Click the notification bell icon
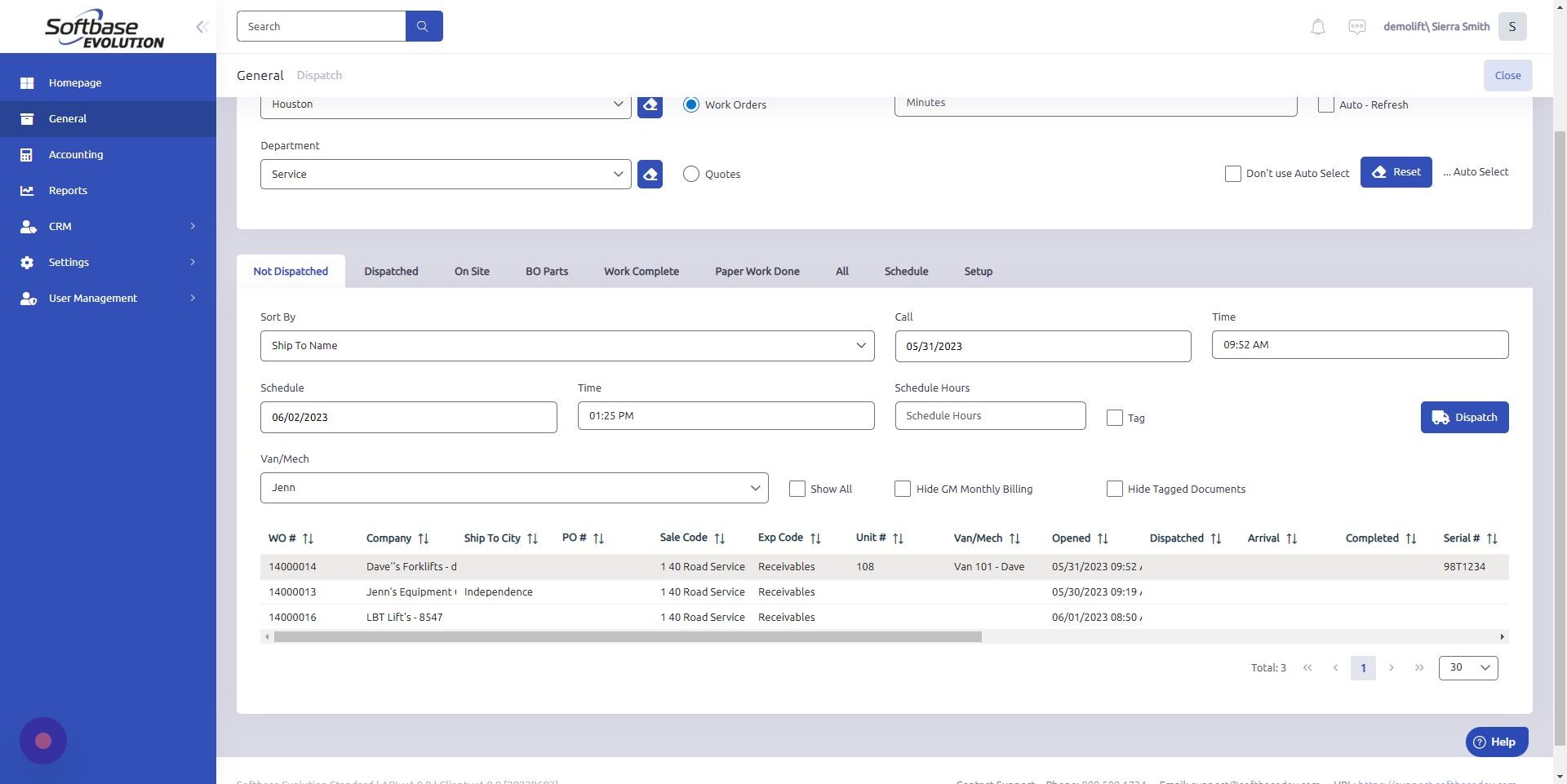1567x784 pixels. (x=1316, y=26)
